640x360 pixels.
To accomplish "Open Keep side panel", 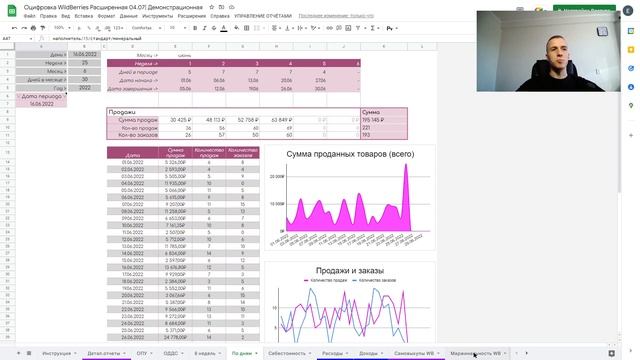I will coord(631,50).
